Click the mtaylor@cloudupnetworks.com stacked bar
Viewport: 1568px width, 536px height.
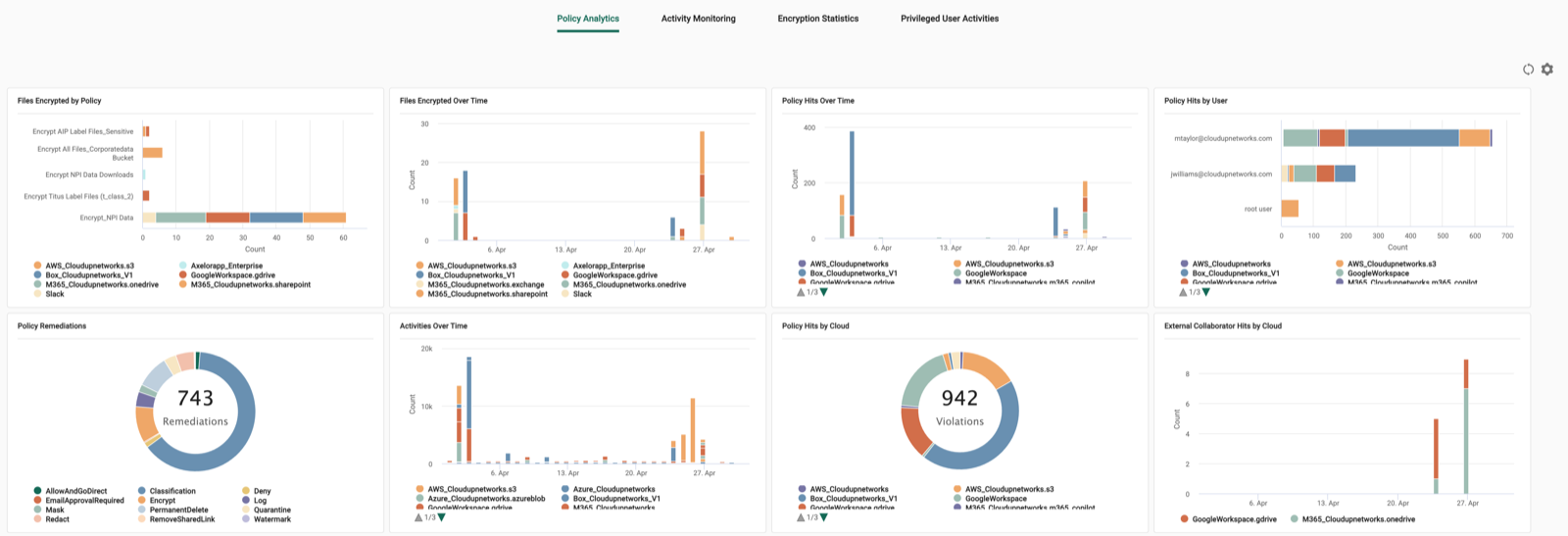click(x=1388, y=138)
